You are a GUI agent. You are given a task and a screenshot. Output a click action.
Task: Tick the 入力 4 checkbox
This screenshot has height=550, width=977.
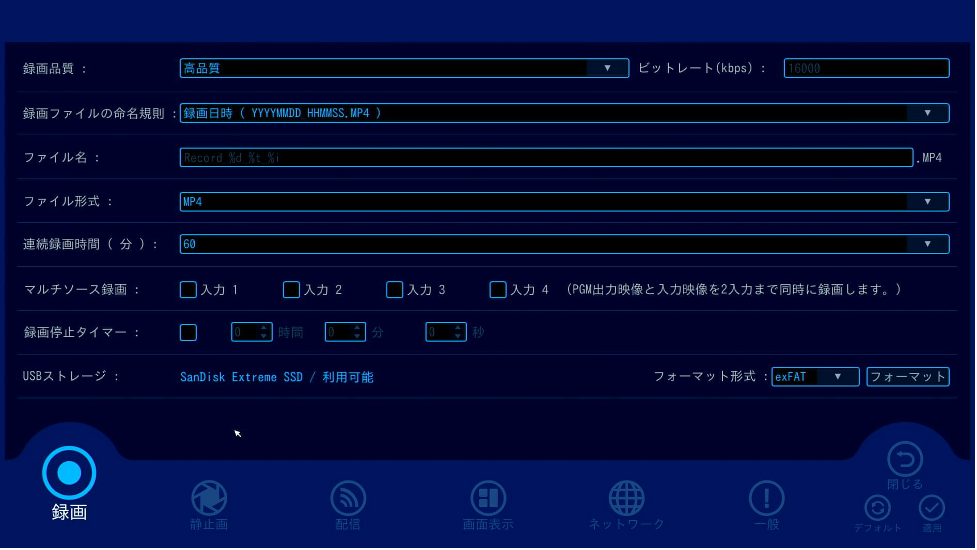tap(498, 290)
